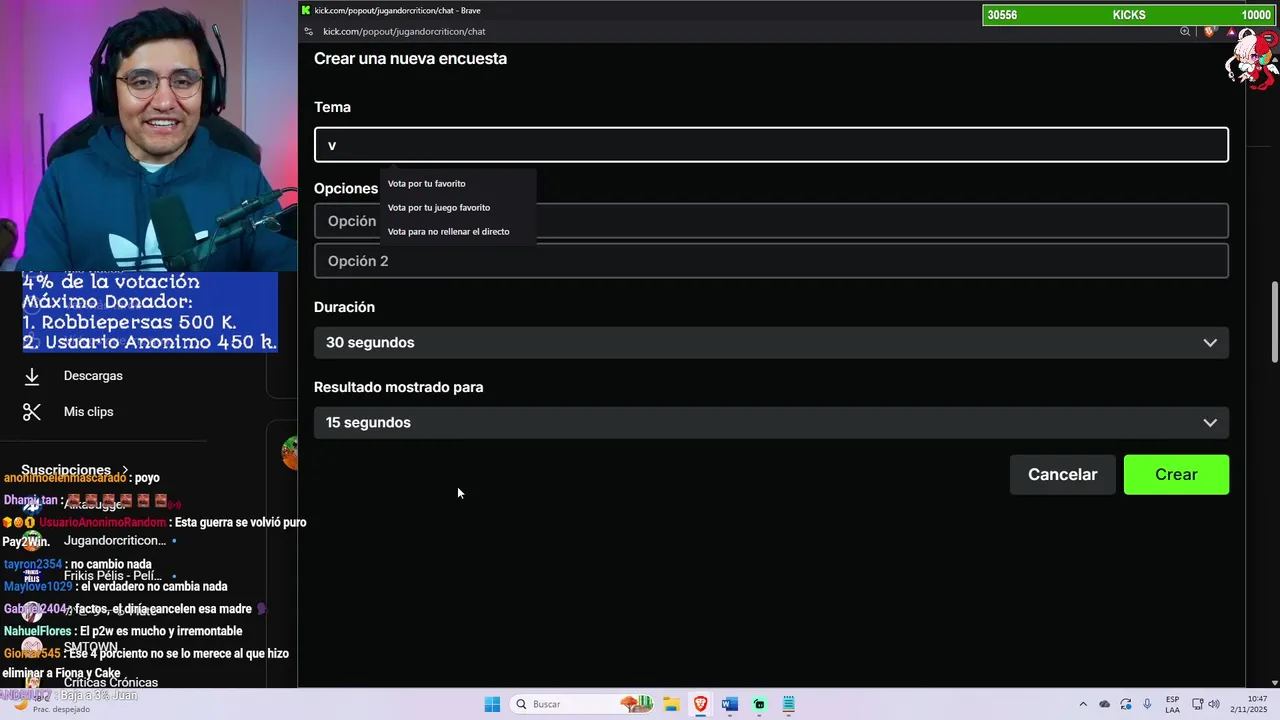Open the Duración dropdown showing 30 segundos

click(x=771, y=343)
